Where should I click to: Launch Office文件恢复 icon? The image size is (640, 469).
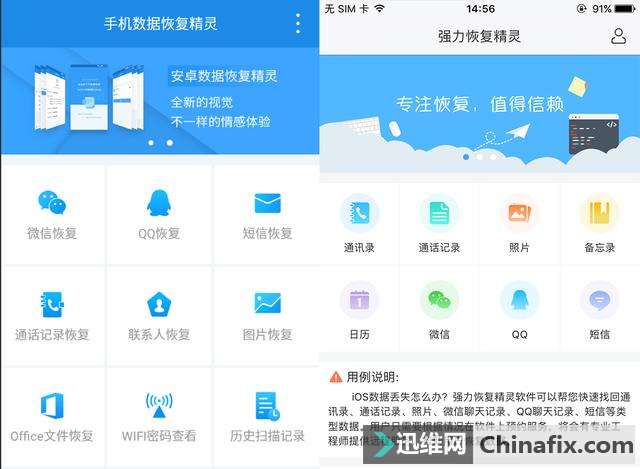[x=52, y=405]
